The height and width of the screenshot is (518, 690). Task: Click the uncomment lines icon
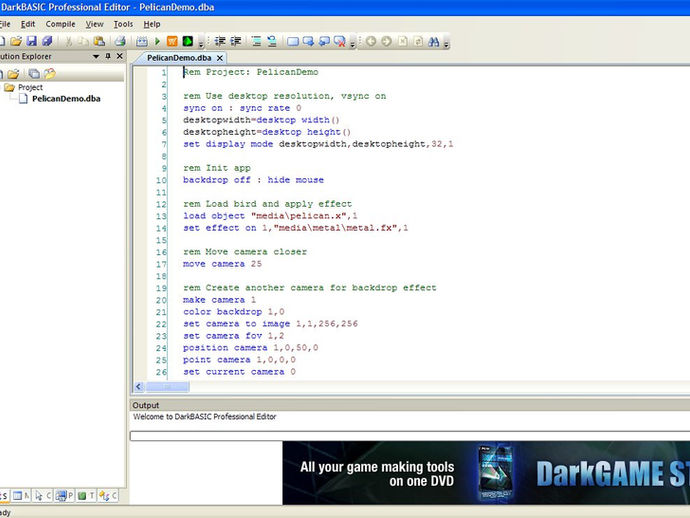[272, 41]
